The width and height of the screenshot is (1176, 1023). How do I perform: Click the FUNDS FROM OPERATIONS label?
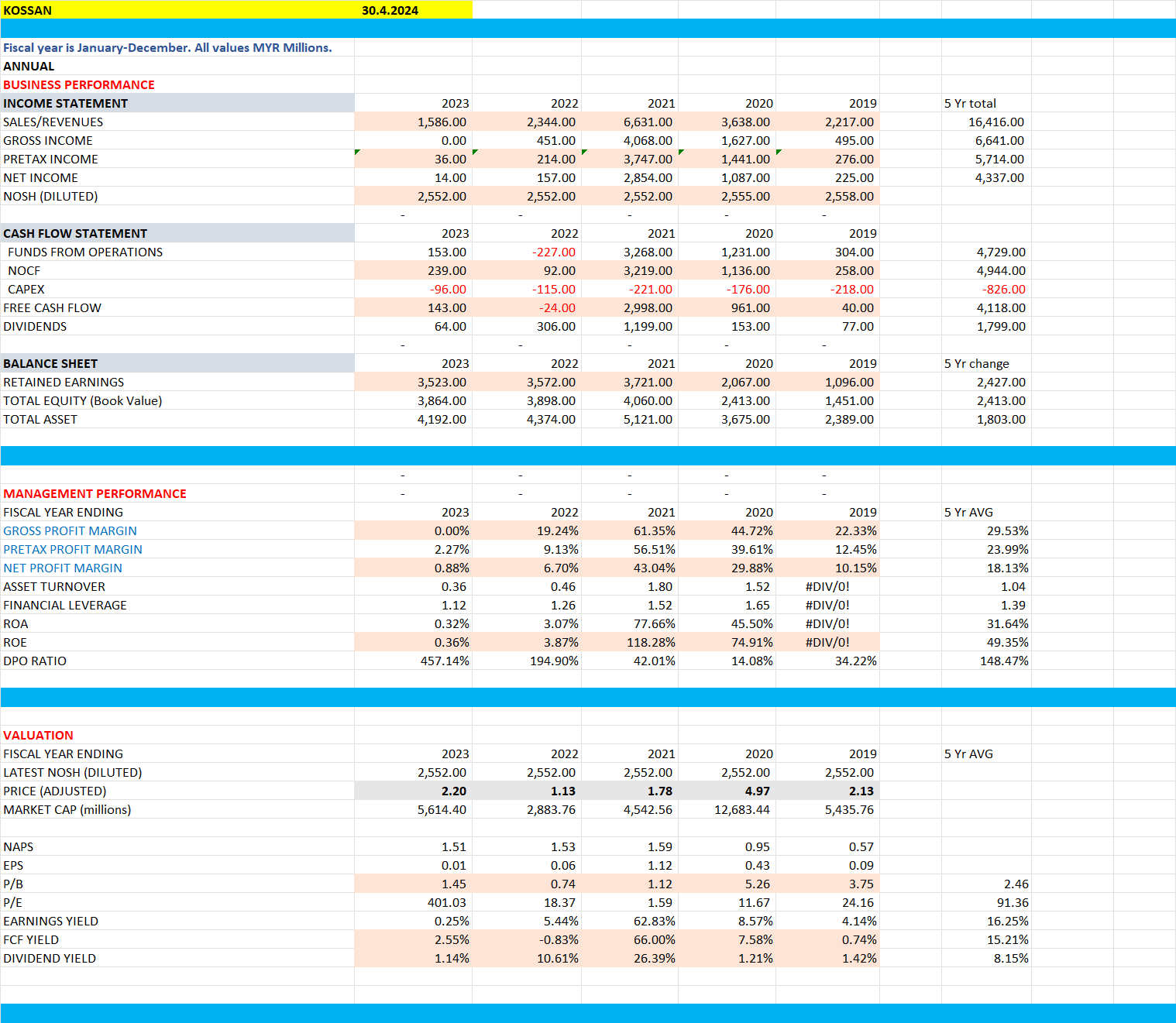pyautogui.click(x=85, y=252)
